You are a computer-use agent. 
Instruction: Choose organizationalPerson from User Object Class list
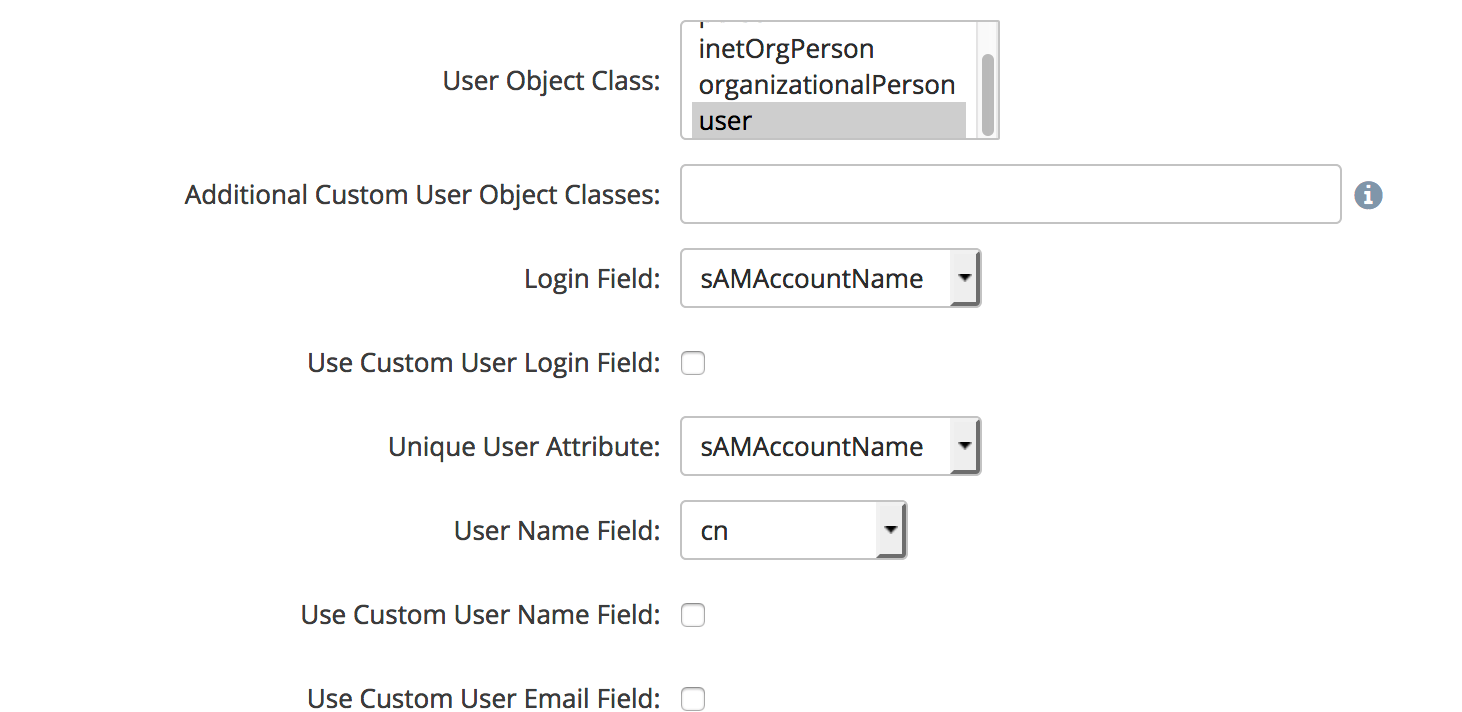click(826, 85)
